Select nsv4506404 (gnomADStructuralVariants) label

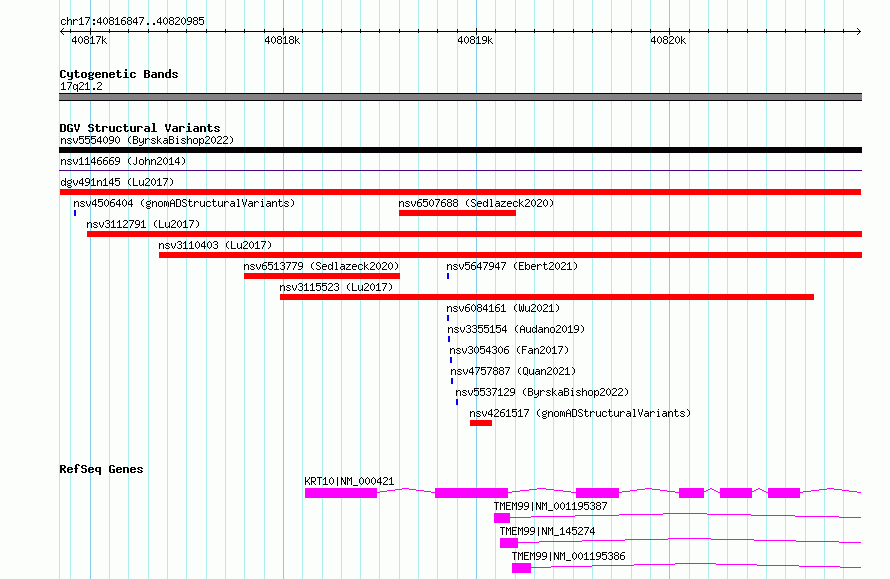pos(184,203)
